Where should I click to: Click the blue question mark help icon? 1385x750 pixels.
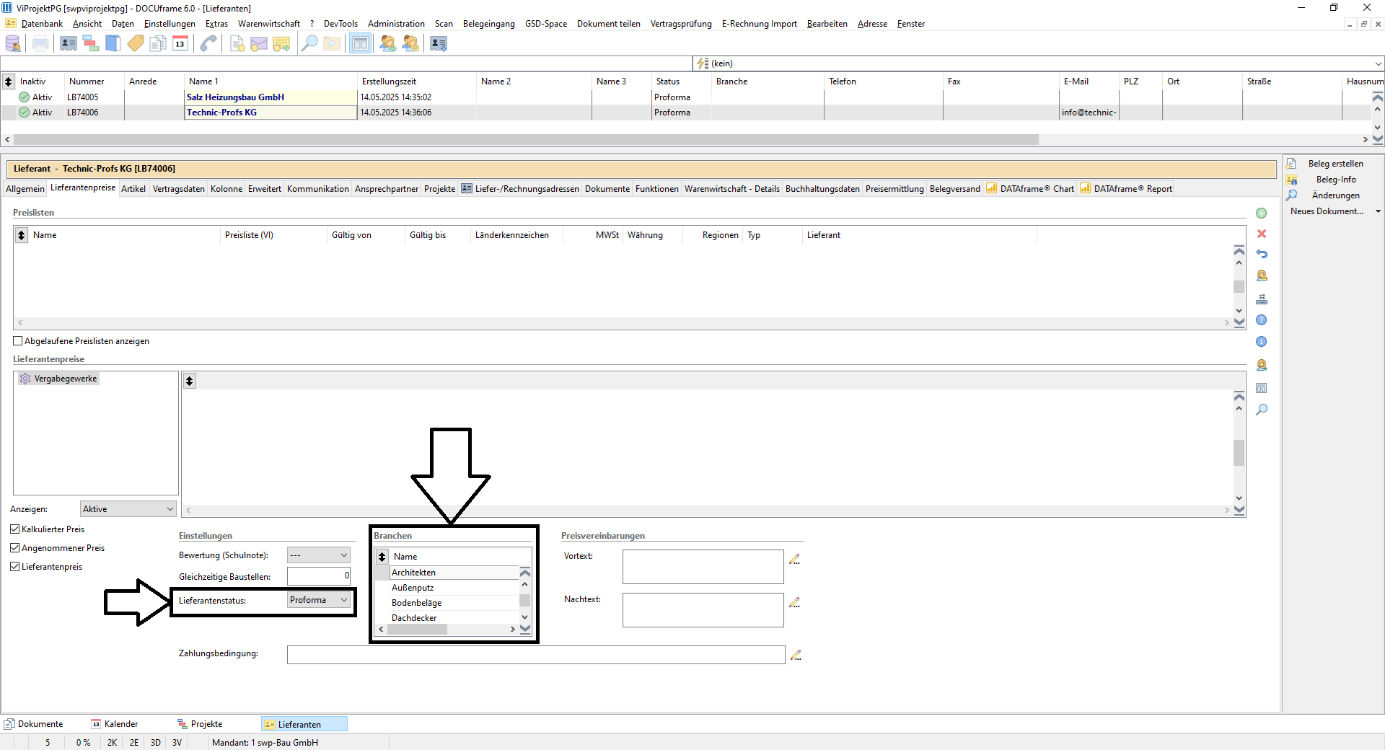click(x=1262, y=320)
